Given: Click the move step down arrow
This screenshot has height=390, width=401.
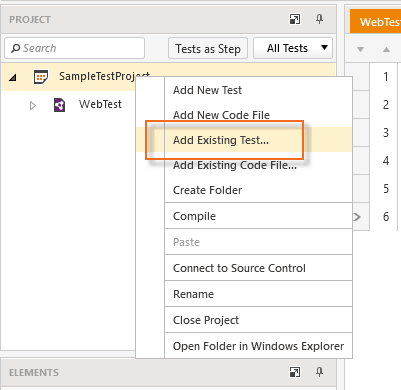Looking at the screenshot, I should pos(360,50).
